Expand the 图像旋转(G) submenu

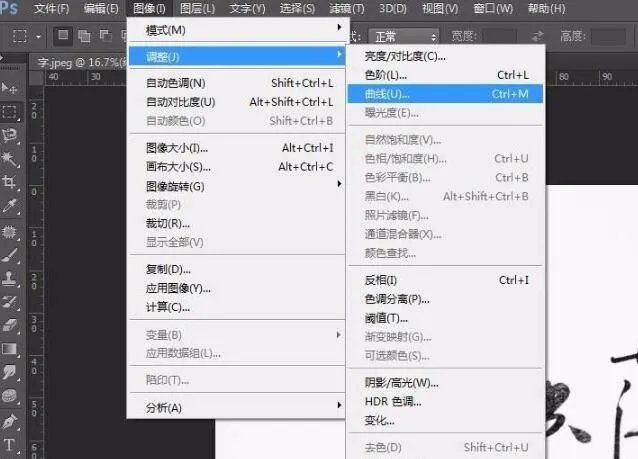click(237, 186)
